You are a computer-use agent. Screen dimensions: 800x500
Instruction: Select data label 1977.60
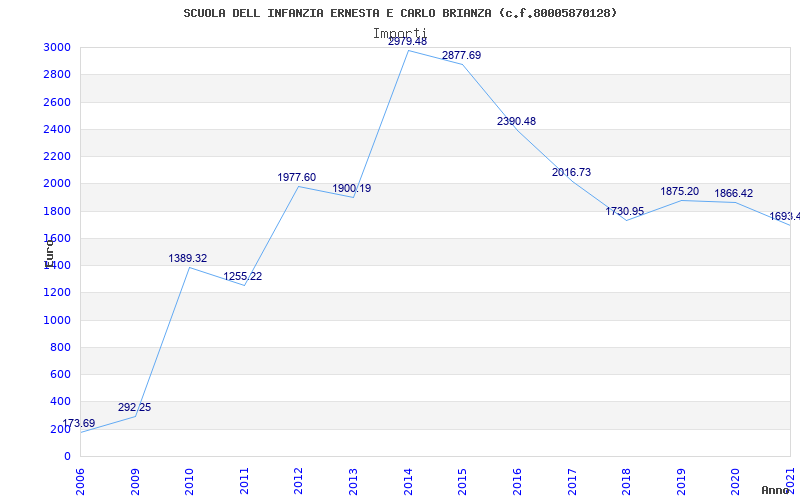pyautogui.click(x=296, y=178)
